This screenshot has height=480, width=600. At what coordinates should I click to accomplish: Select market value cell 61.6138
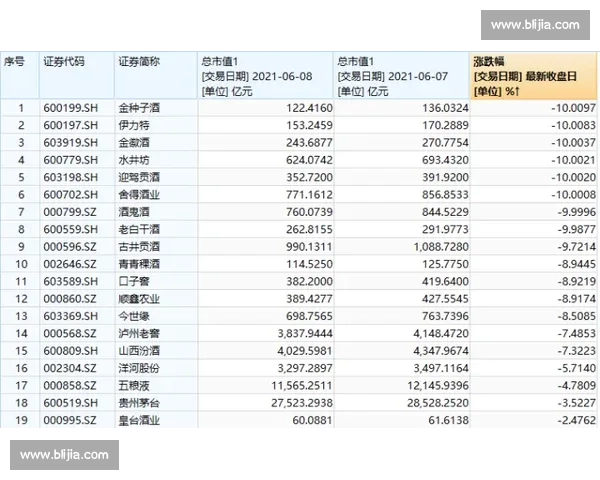pyautogui.click(x=448, y=420)
